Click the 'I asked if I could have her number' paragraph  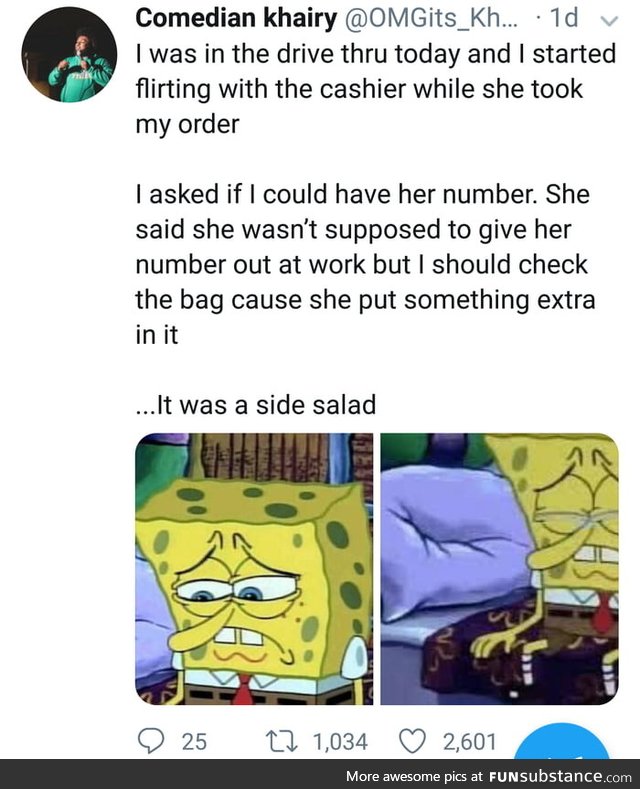tap(365, 264)
